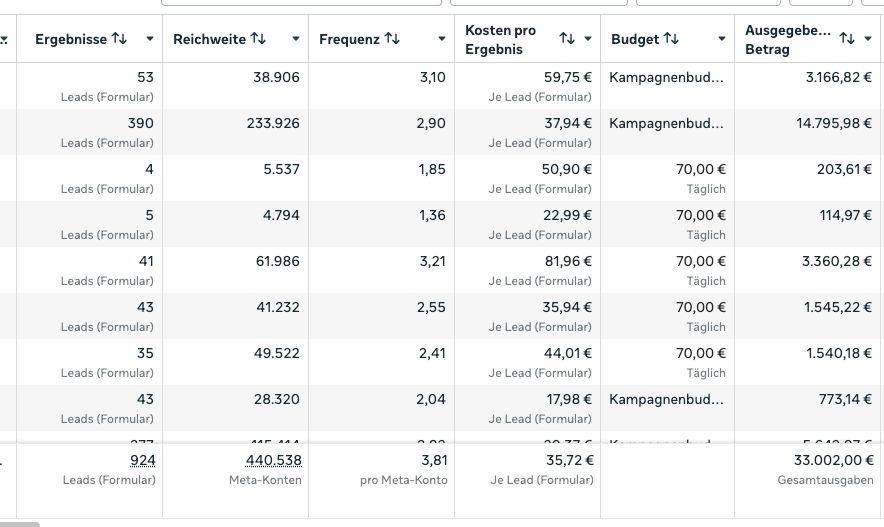Click the 14.795,98 € spend cell
This screenshot has height=527, width=884.
point(807,132)
